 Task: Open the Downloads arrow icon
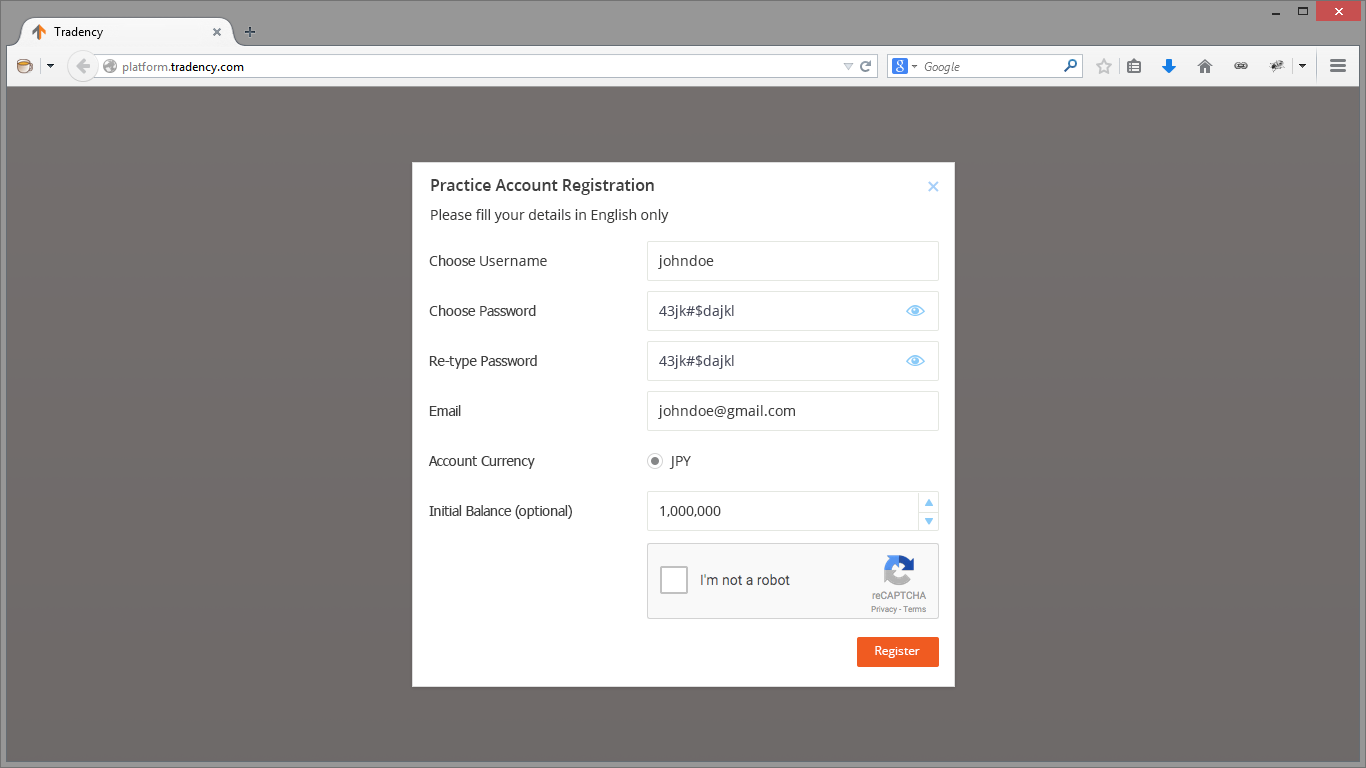click(x=1169, y=67)
